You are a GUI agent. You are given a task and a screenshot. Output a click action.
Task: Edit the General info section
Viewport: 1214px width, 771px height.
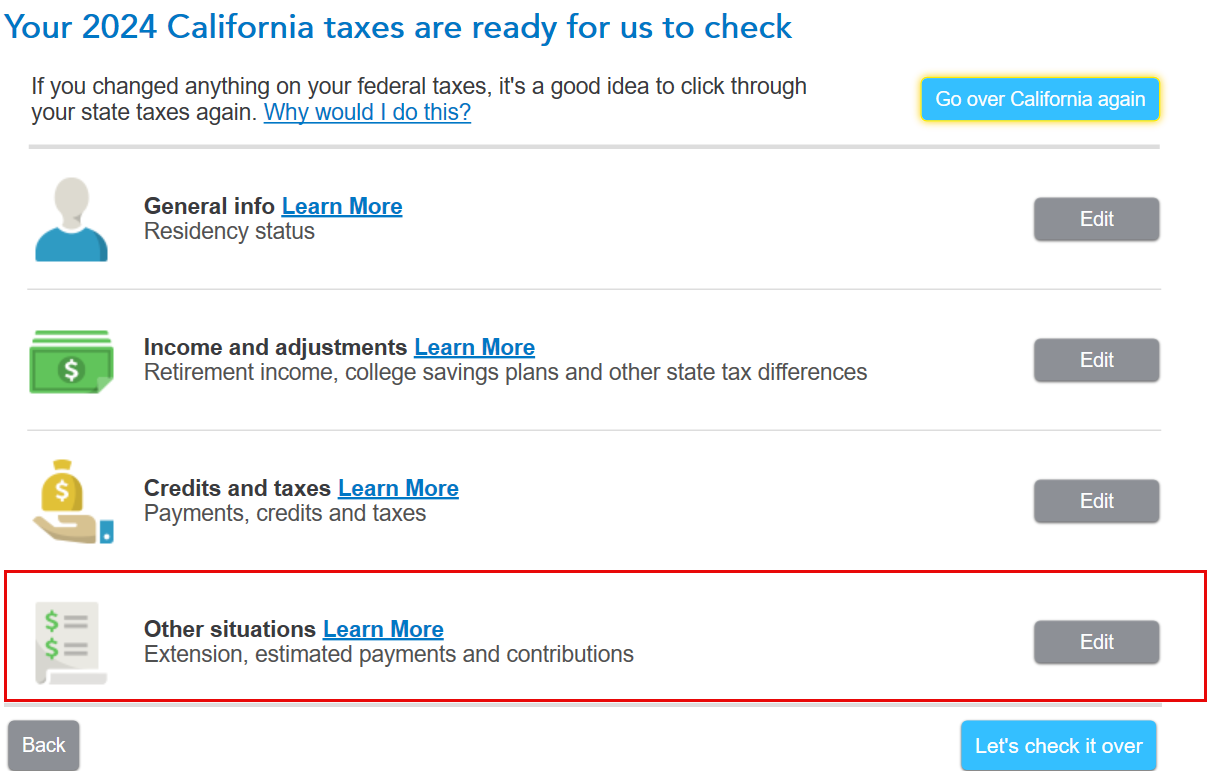point(1096,219)
